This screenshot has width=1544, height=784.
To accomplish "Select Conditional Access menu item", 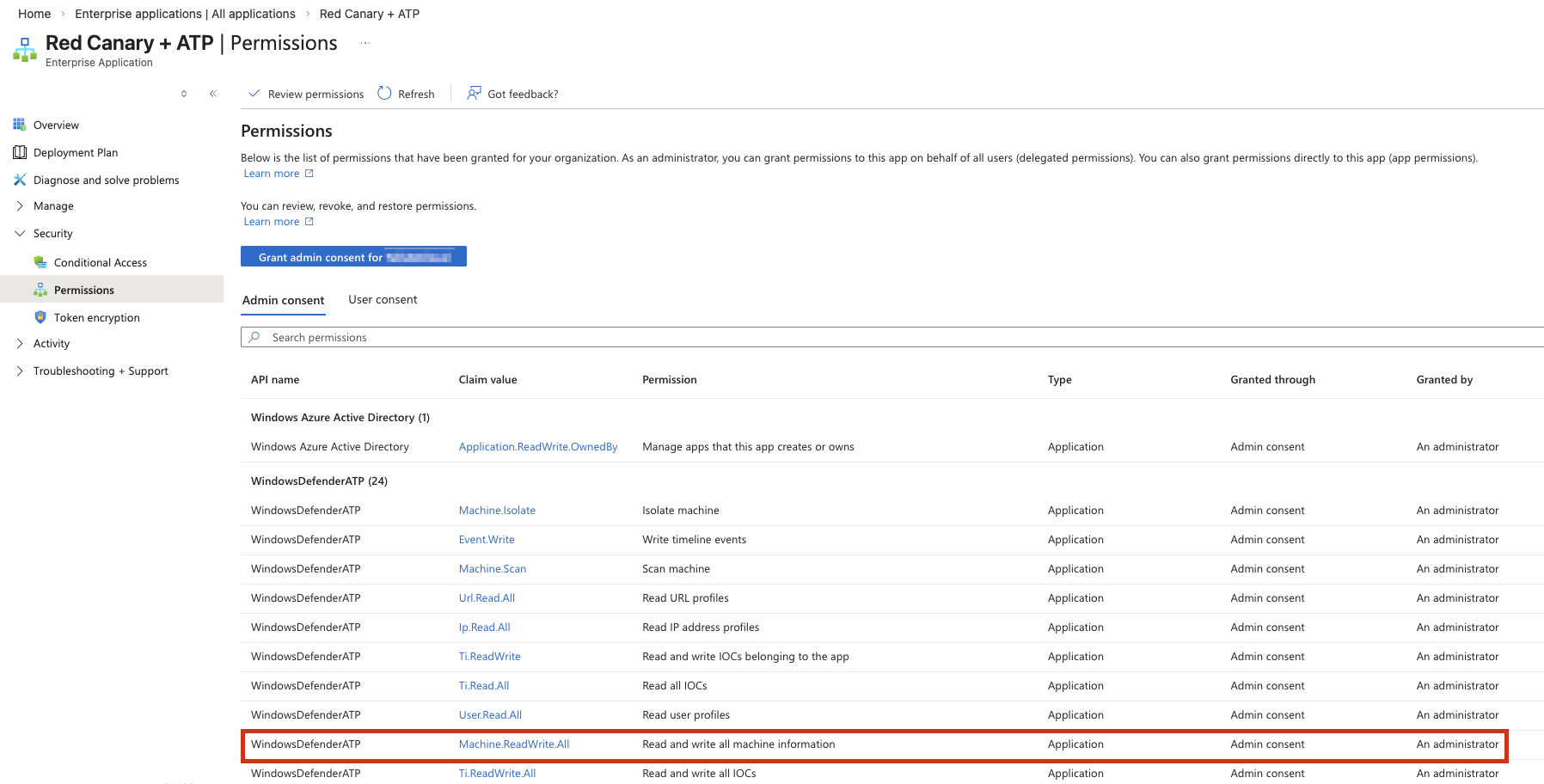I will pos(101,262).
